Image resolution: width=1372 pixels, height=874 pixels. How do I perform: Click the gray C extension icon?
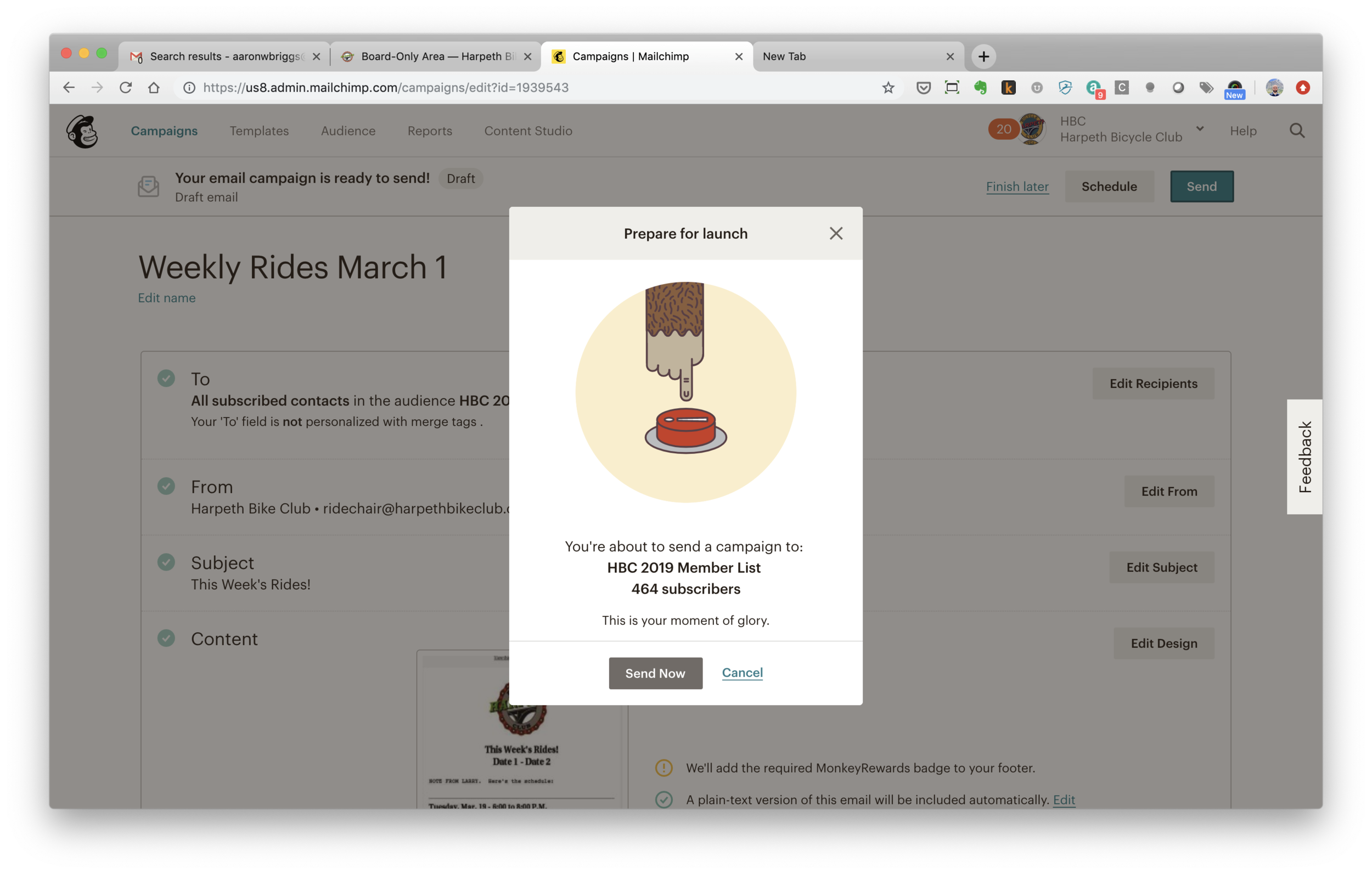[x=1122, y=87]
